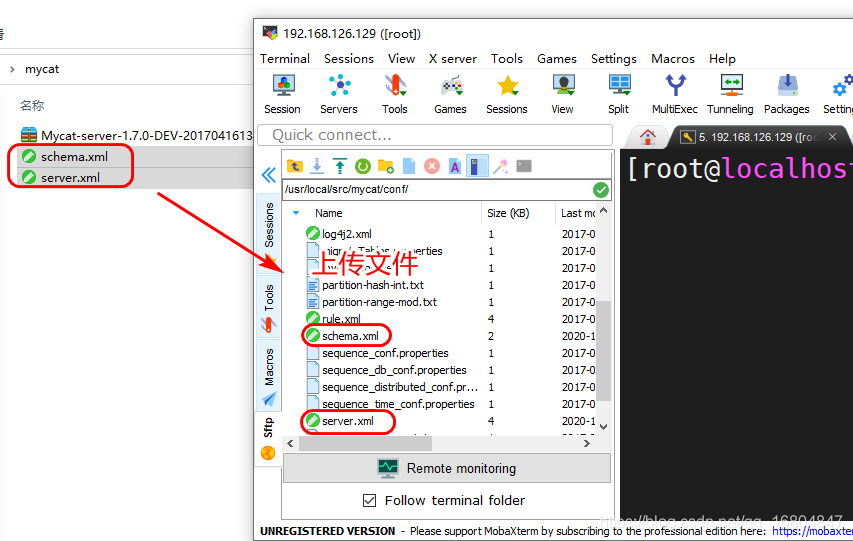Click horizontal scrollbar right arrow in file list
This screenshot has height=541, width=853.
point(586,444)
